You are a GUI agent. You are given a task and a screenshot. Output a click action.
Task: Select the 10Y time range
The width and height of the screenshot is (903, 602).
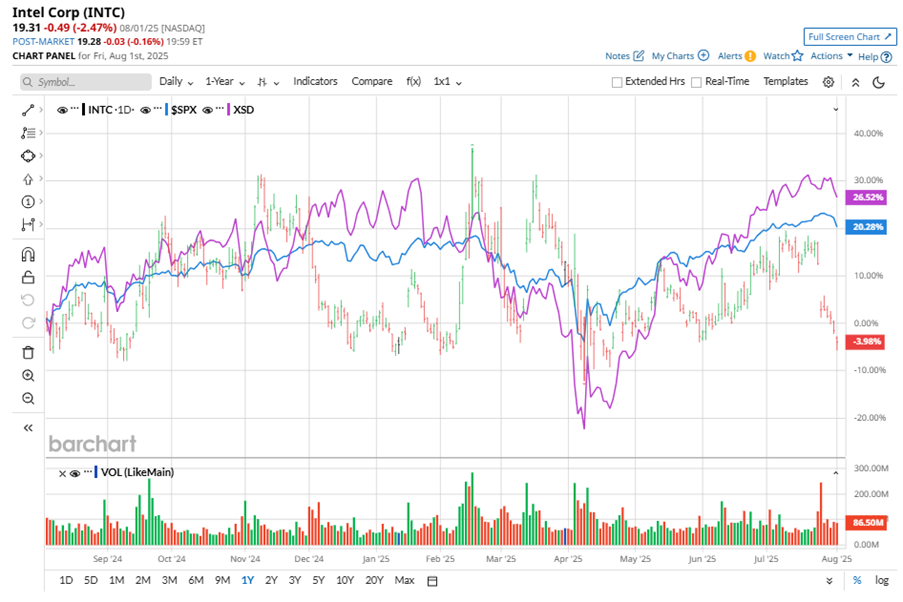pyautogui.click(x=345, y=580)
